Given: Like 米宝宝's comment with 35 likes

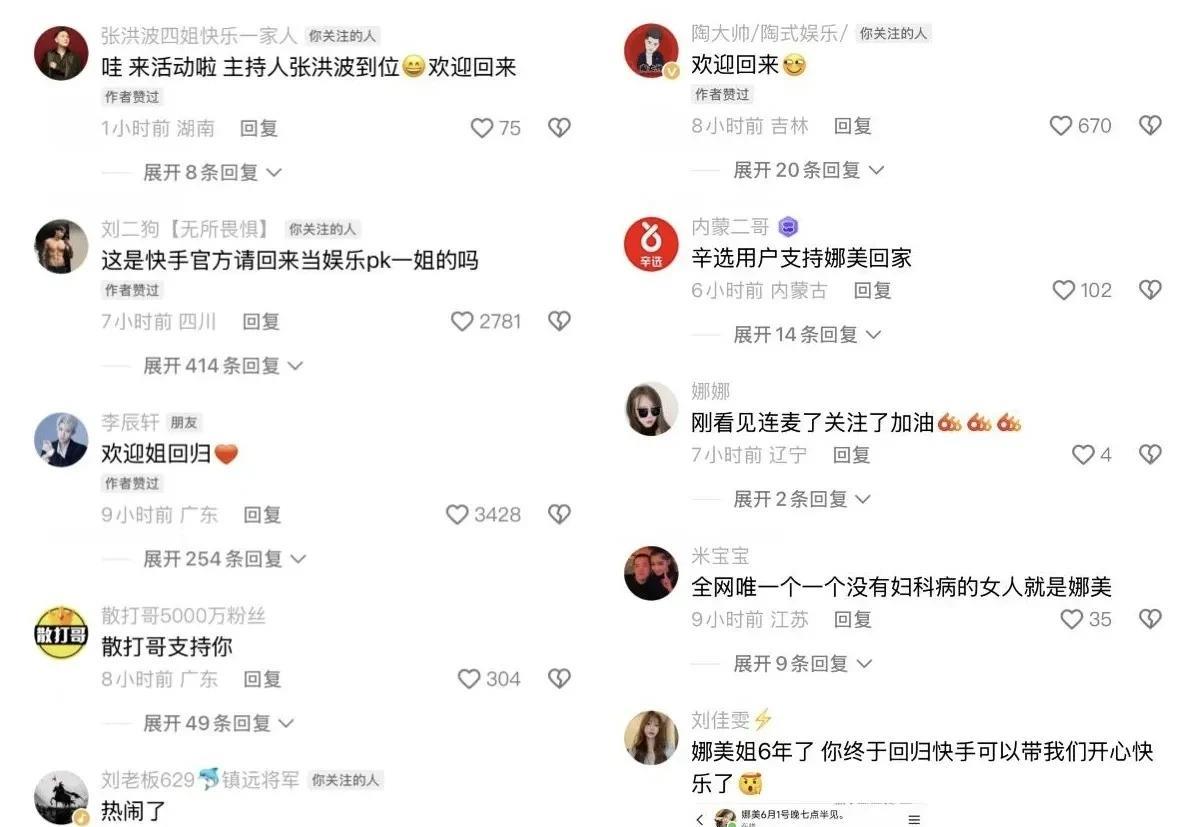Looking at the screenshot, I should pyautogui.click(x=1071, y=619).
